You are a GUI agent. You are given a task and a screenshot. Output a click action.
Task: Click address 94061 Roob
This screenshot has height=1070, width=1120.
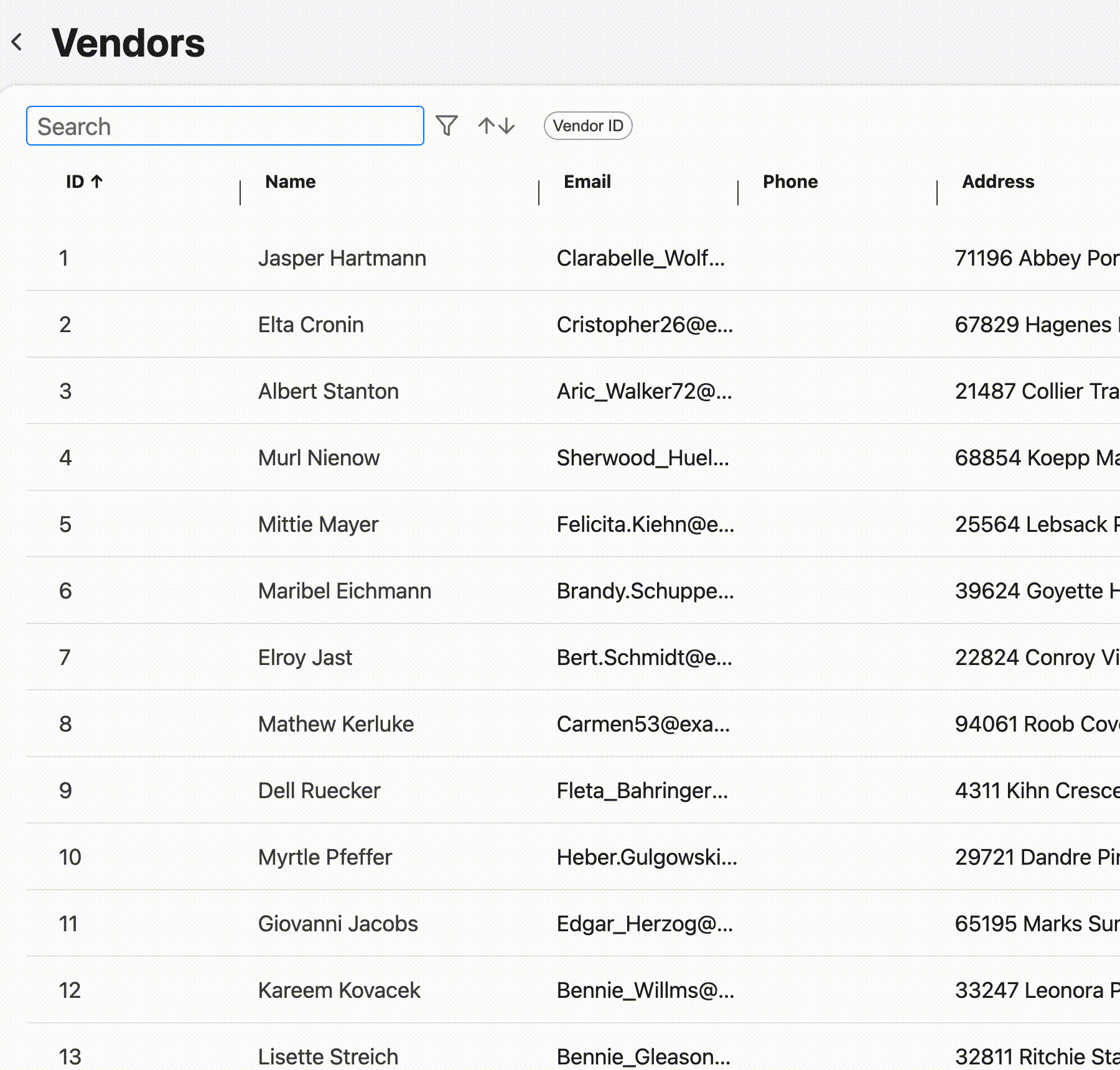pyautogui.click(x=1037, y=724)
